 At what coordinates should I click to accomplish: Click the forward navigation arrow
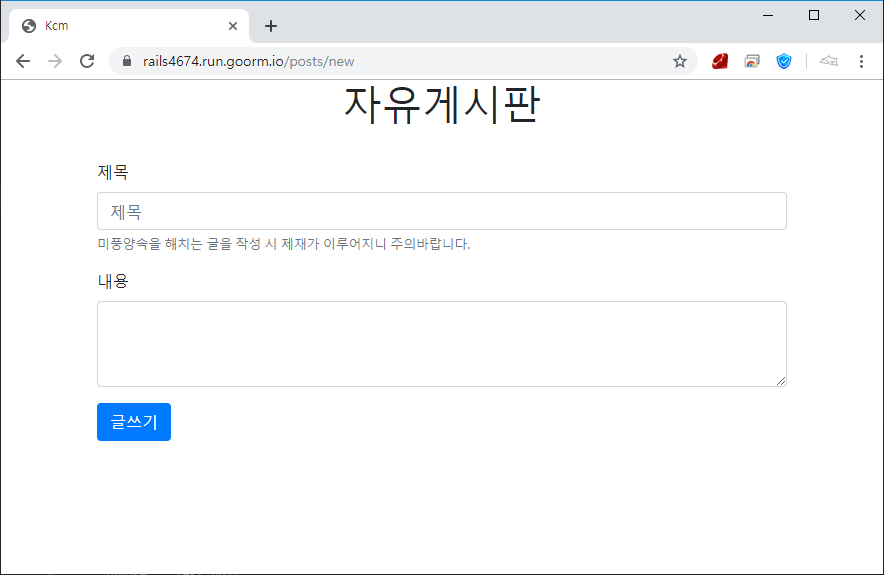[55, 61]
